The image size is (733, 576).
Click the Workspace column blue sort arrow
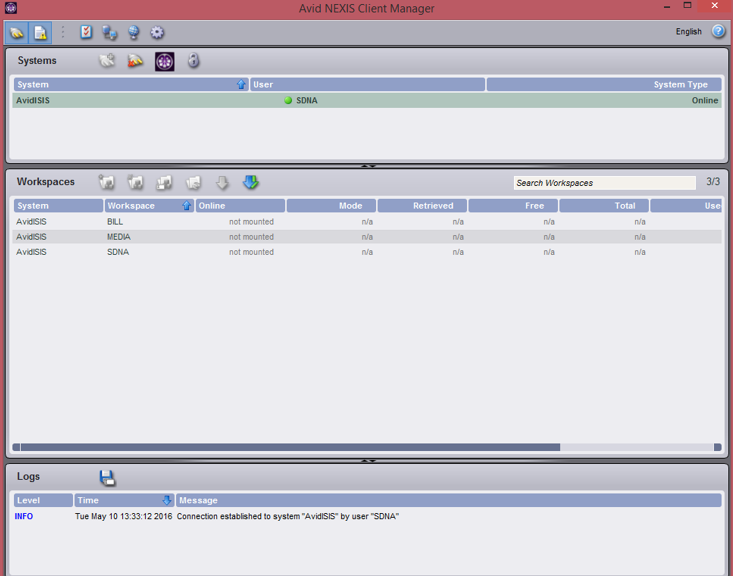(187, 206)
